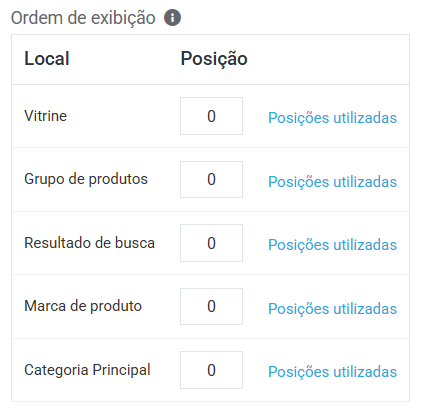
Task: Click the Ordem de exibição section title
Action: click(83, 18)
